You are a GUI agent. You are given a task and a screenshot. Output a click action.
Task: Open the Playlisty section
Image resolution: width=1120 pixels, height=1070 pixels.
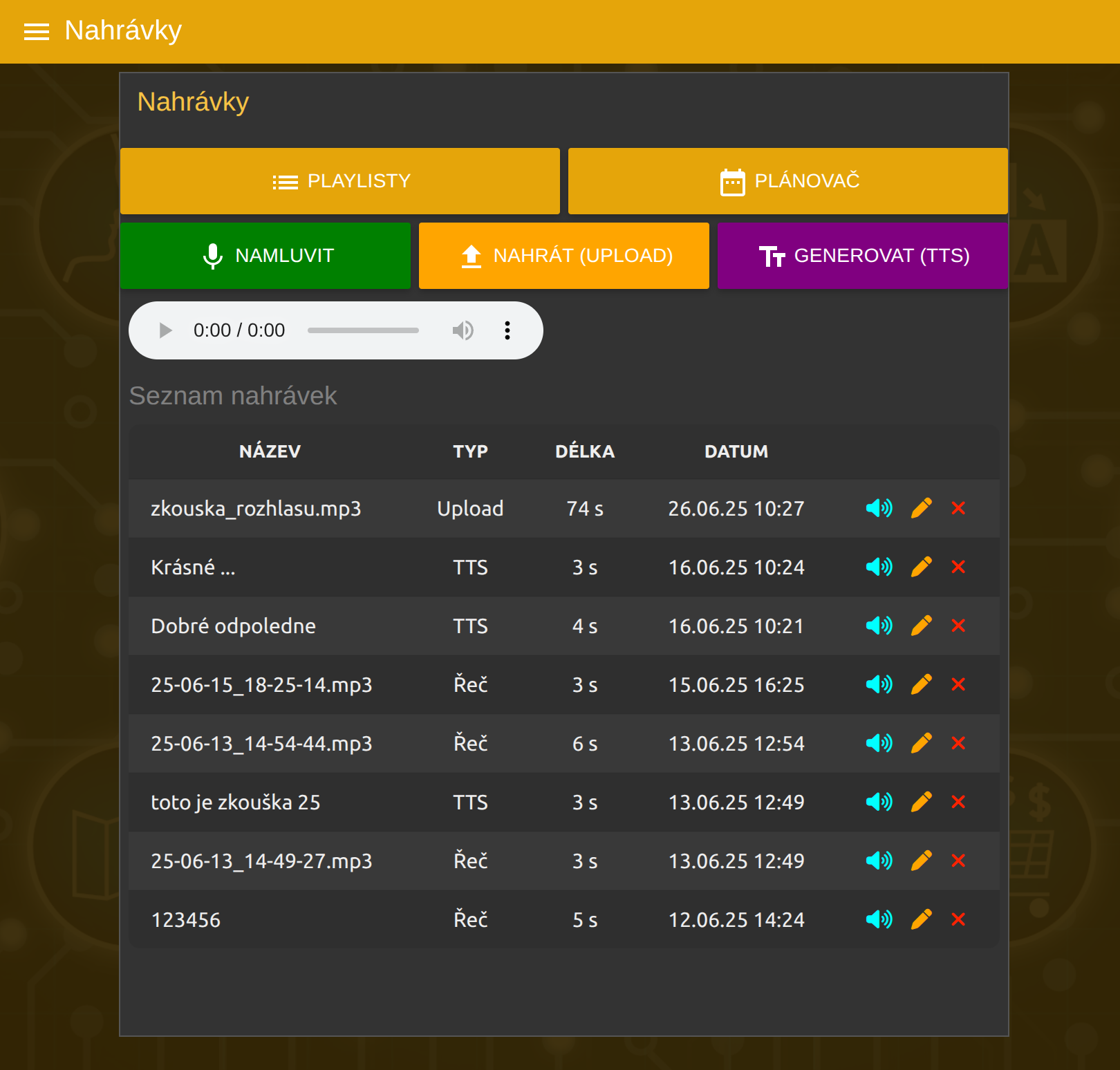[340, 181]
